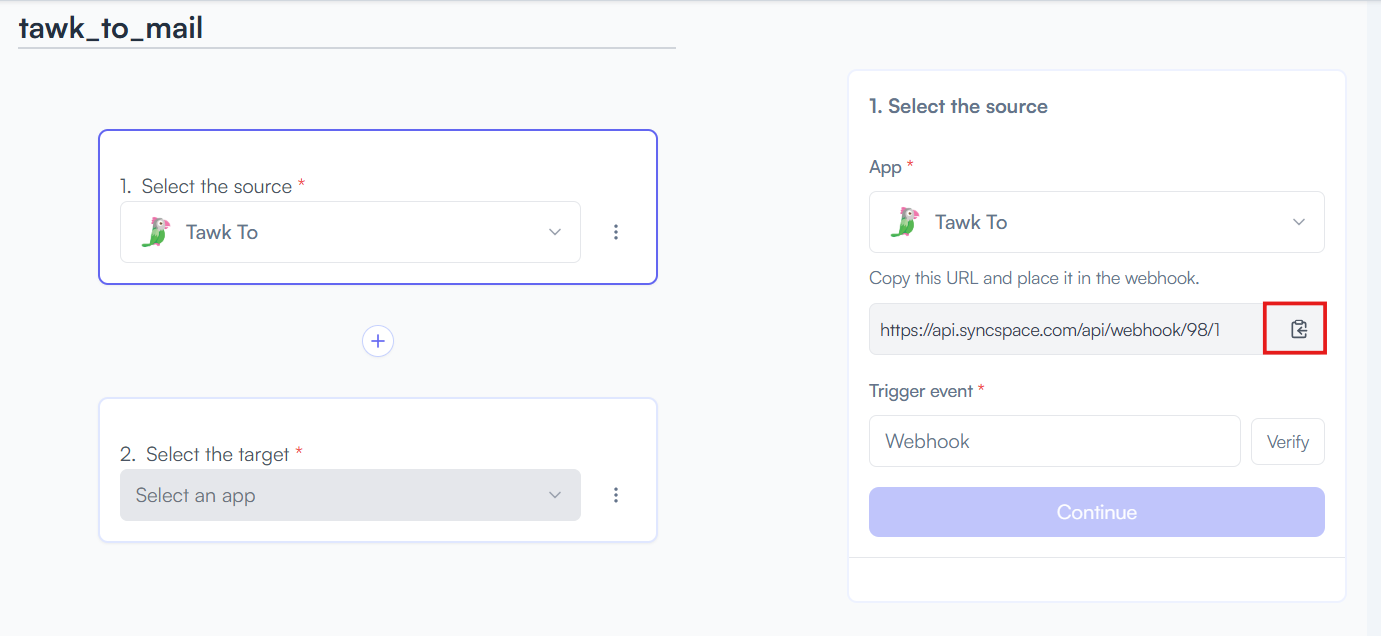Click the Tawk To parrot icon in source card
This screenshot has height=636, width=1381.
[x=155, y=232]
